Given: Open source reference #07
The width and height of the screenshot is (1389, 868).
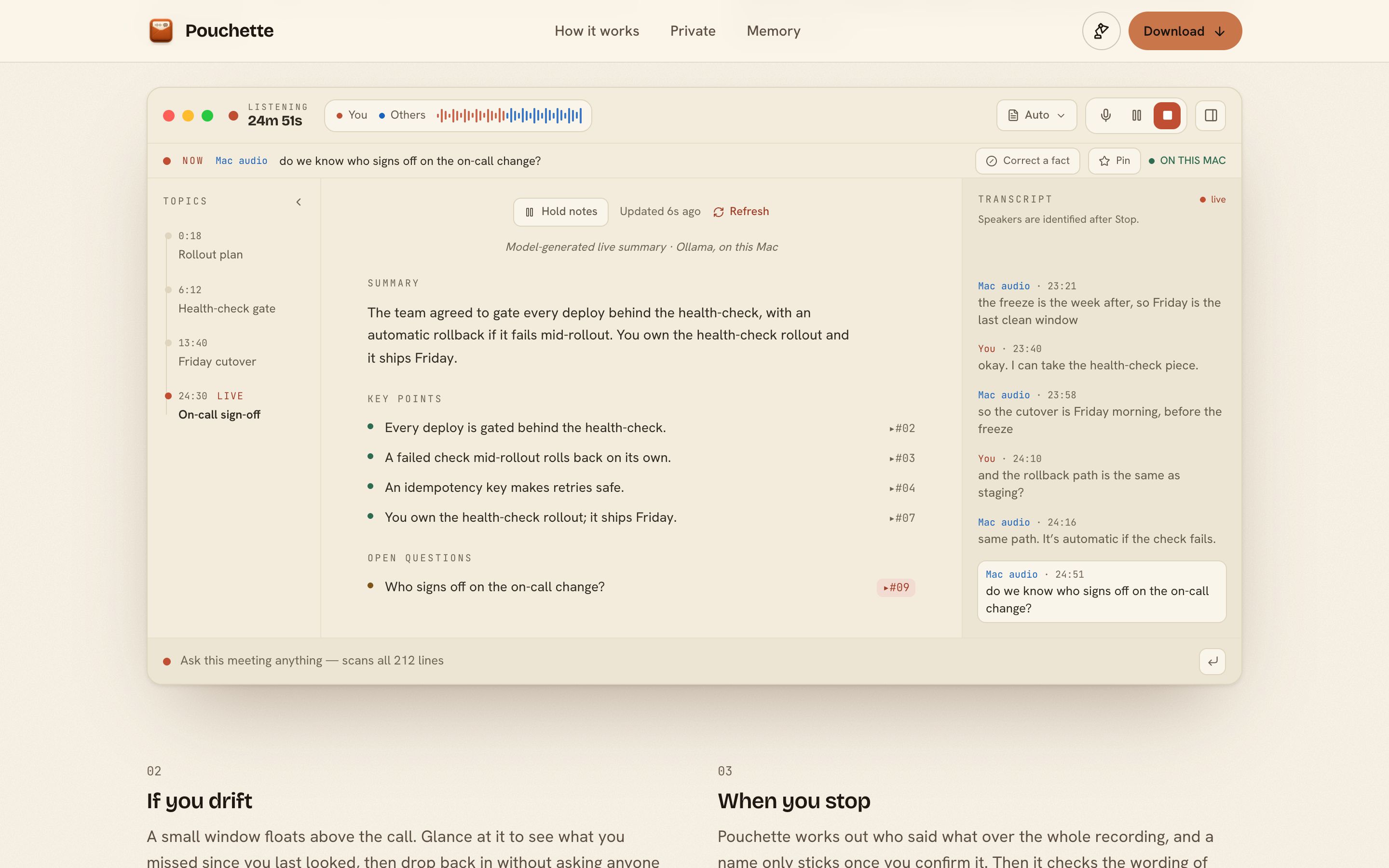Looking at the screenshot, I should pyautogui.click(x=902, y=518).
